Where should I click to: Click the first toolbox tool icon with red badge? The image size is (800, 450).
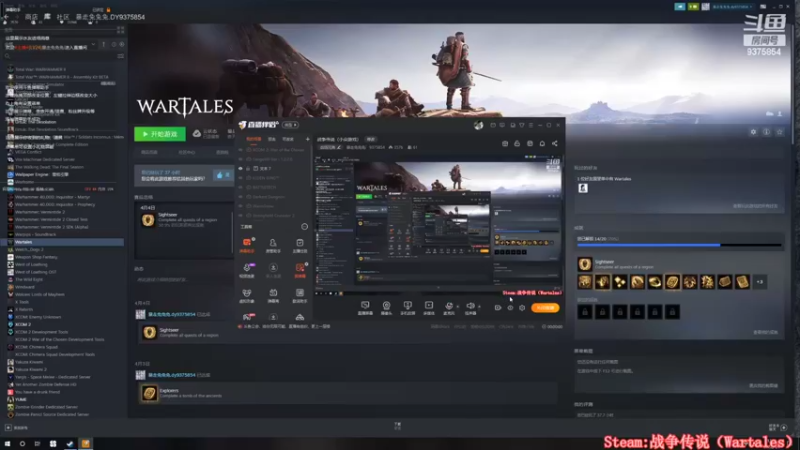point(247,242)
